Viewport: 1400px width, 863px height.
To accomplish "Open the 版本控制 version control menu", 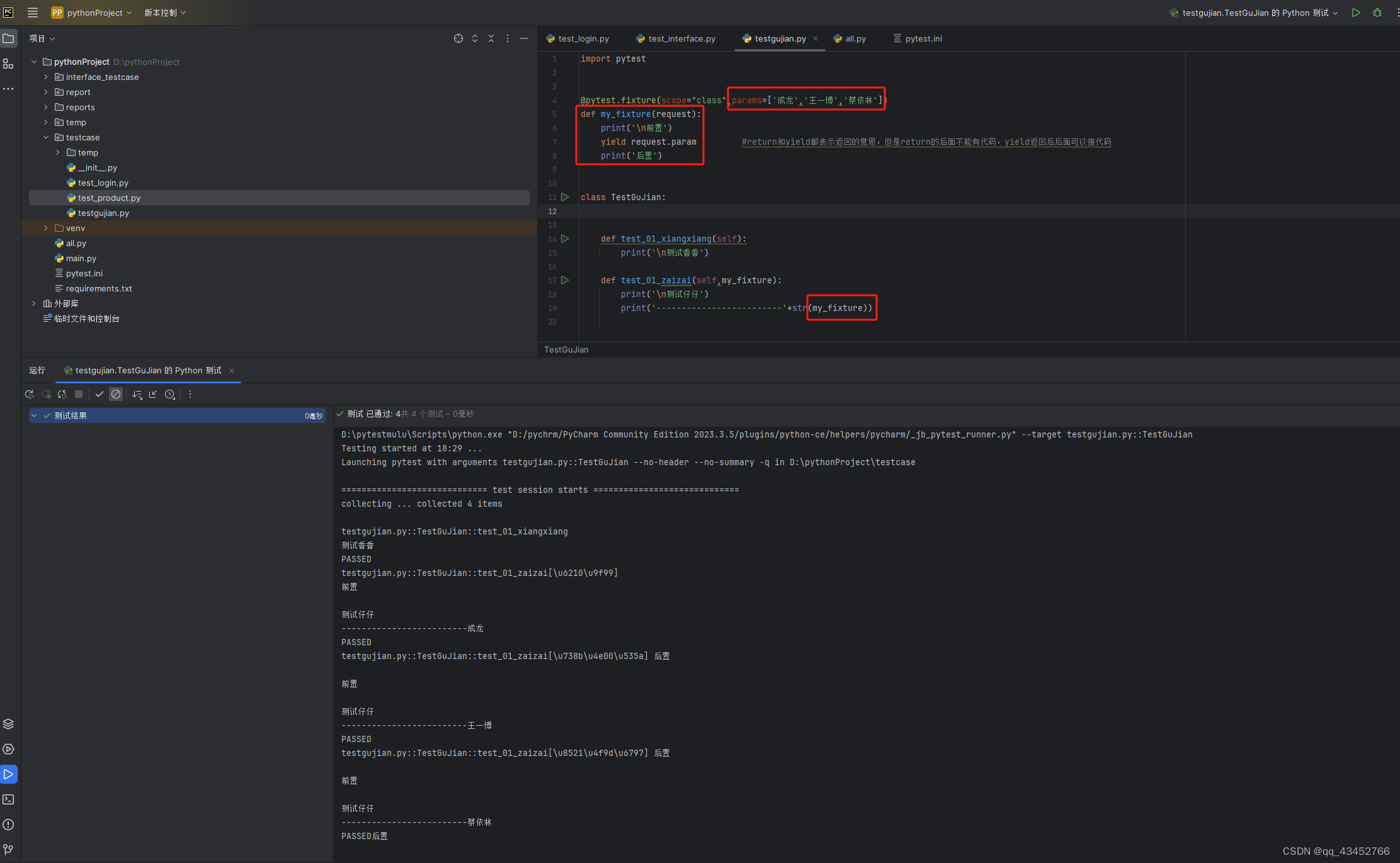I will [165, 13].
